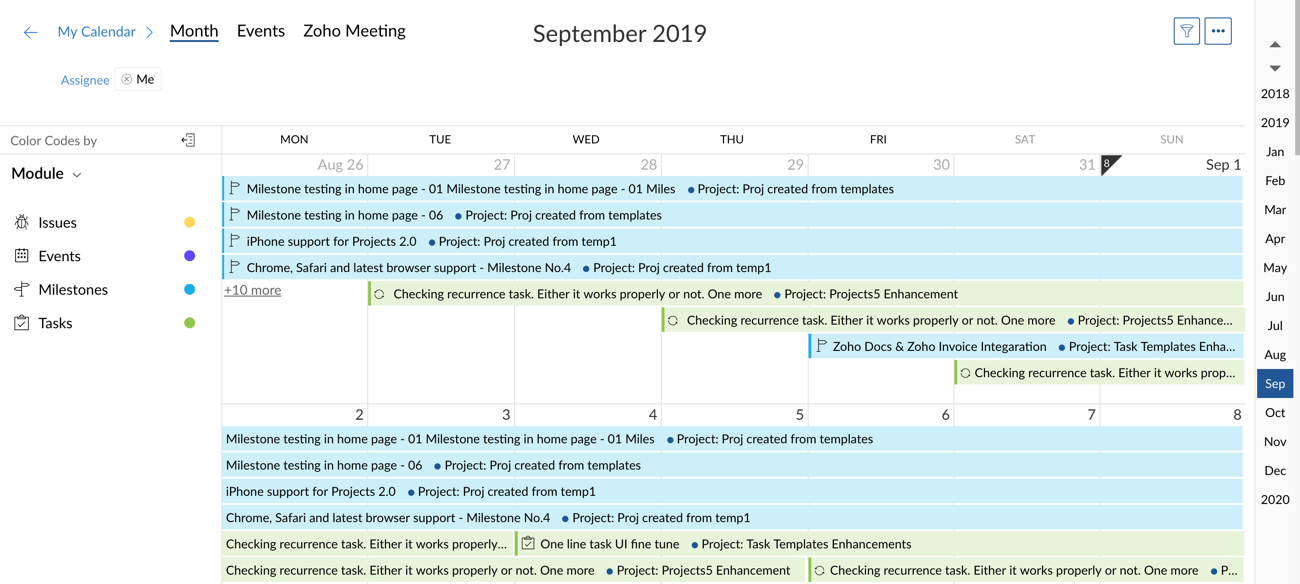Show the +10 more entries link
Image resolution: width=1300 pixels, height=584 pixels.
point(252,290)
